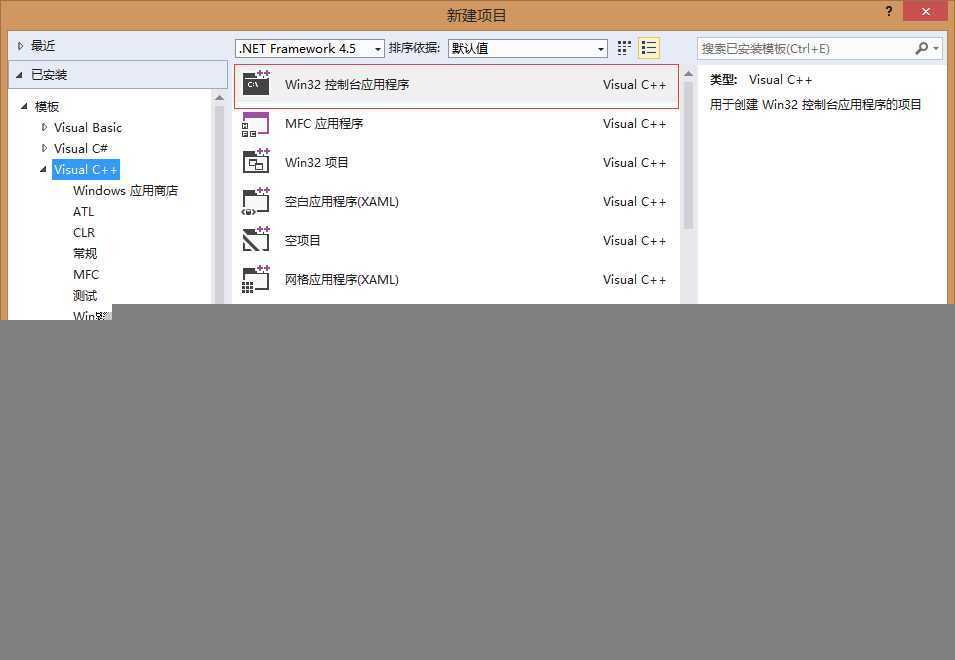Select 常规 tree item
The image size is (955, 660).
point(85,253)
